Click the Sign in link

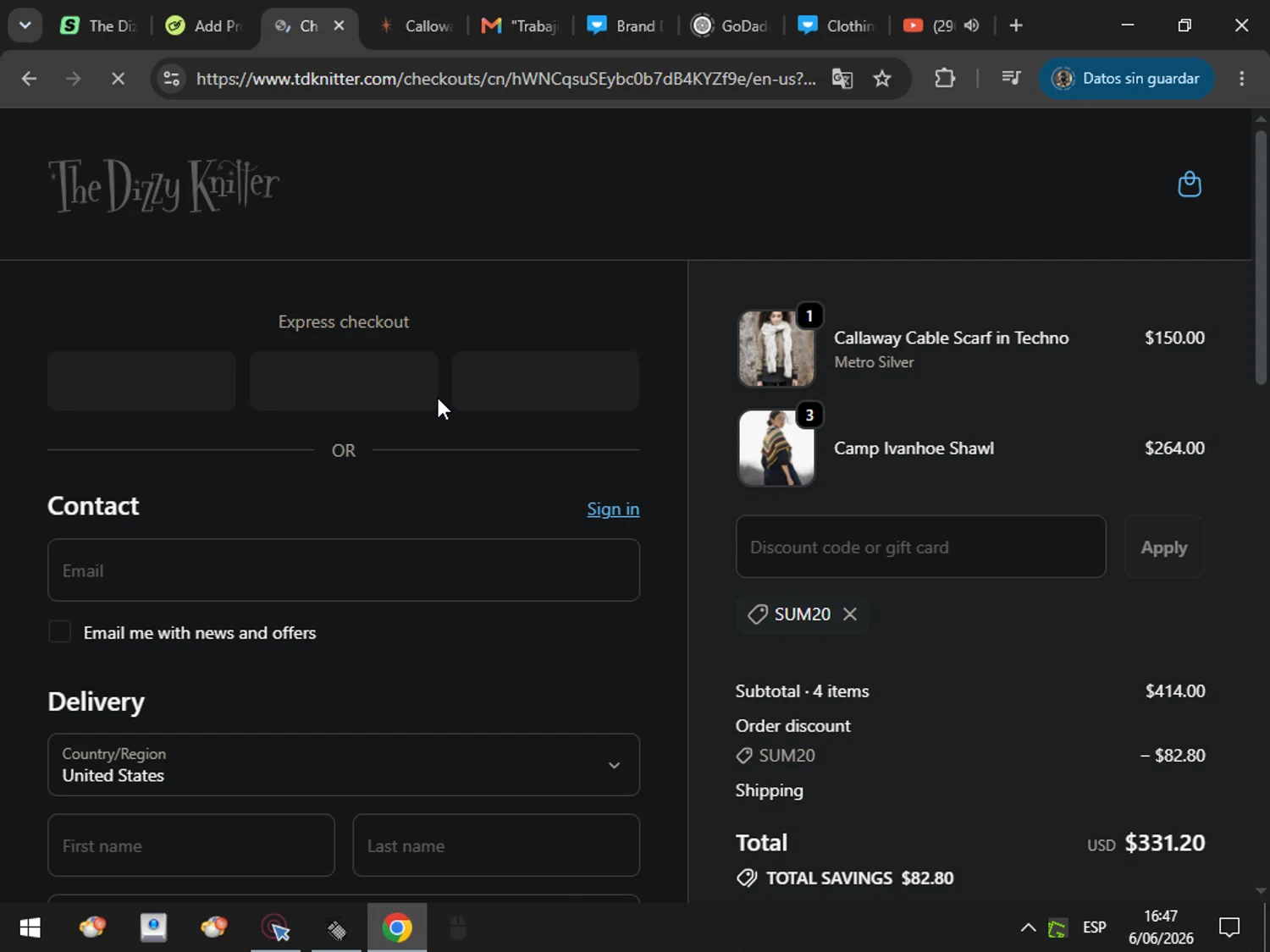point(613,509)
